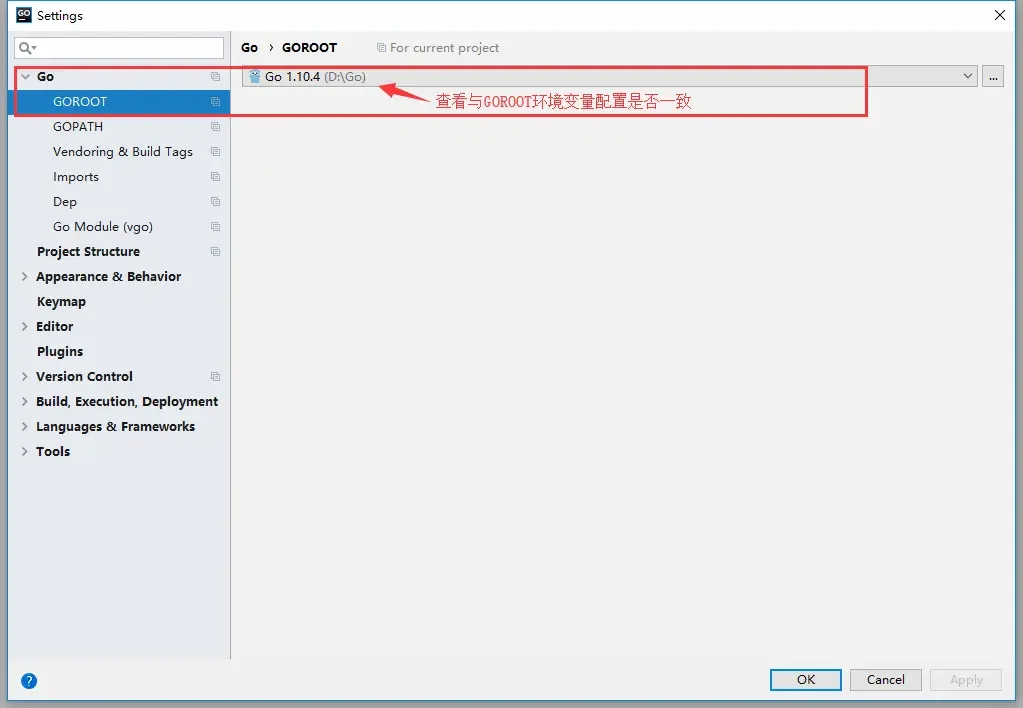This screenshot has height=708, width=1023.
Task: Click the project icon beside Version Control
Action: [215, 377]
